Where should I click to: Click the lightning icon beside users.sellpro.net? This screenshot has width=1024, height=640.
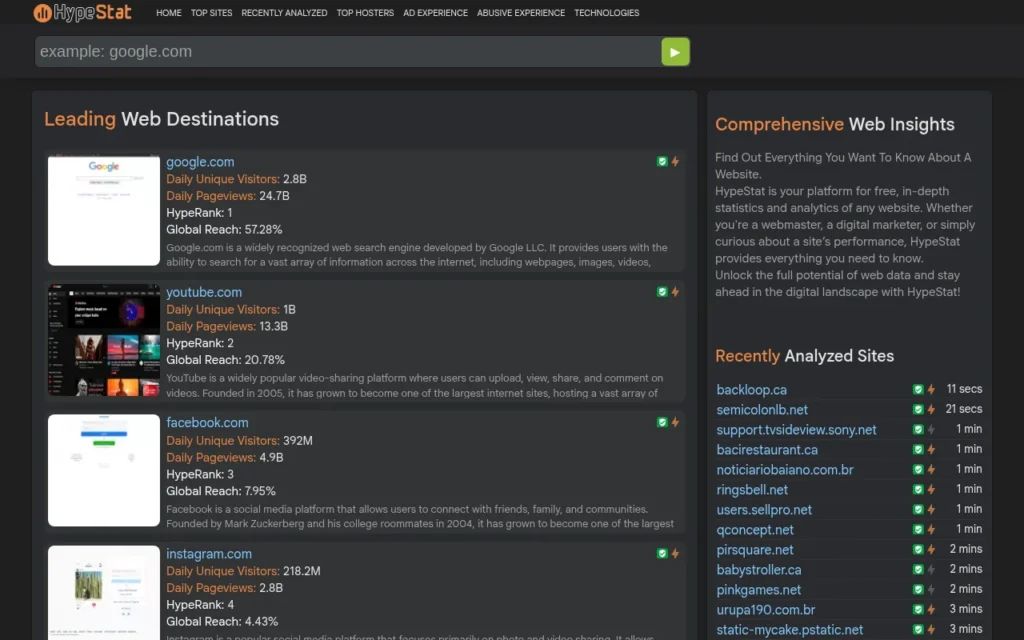click(931, 509)
